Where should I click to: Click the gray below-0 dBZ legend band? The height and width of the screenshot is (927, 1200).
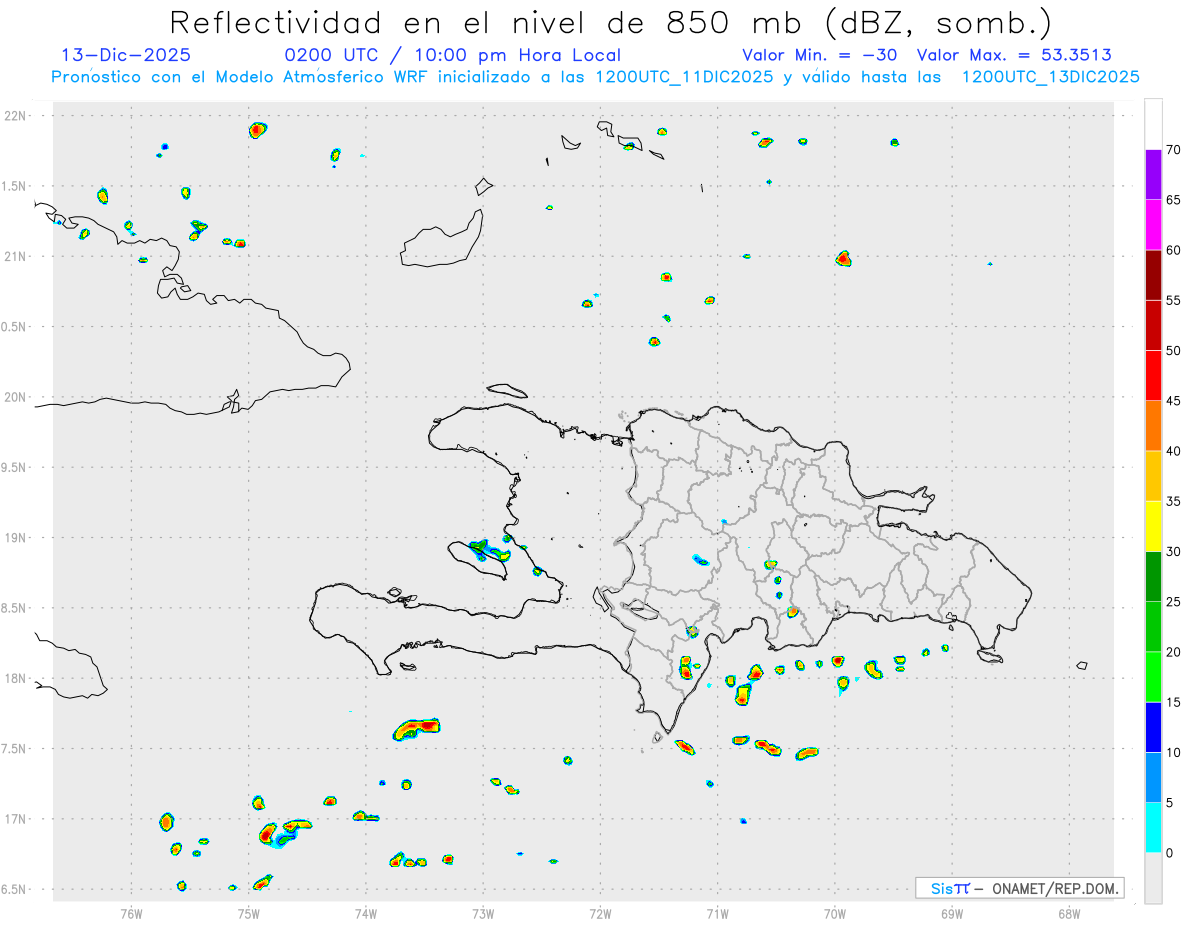click(1153, 878)
